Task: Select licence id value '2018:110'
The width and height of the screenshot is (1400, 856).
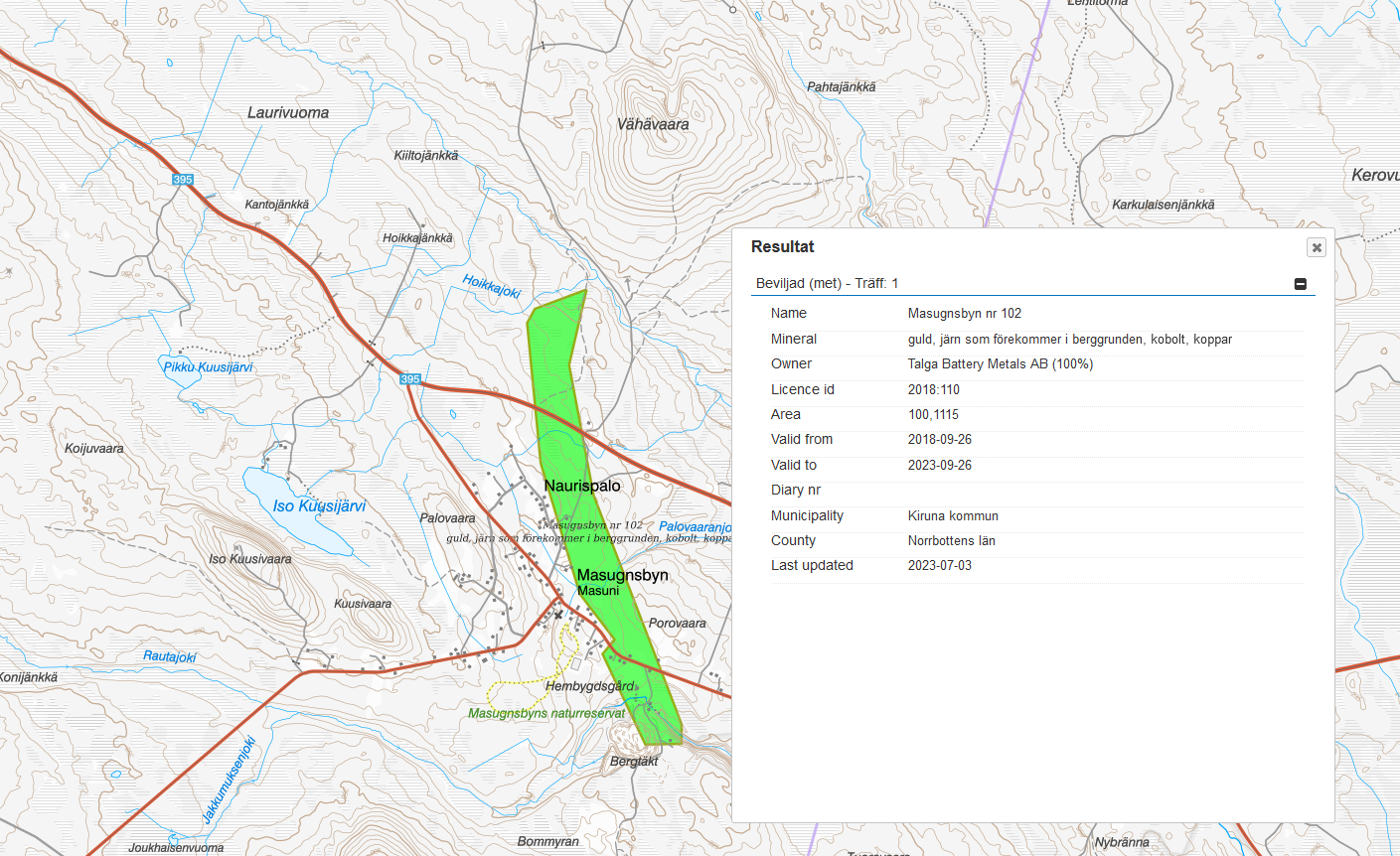Action: click(x=934, y=389)
